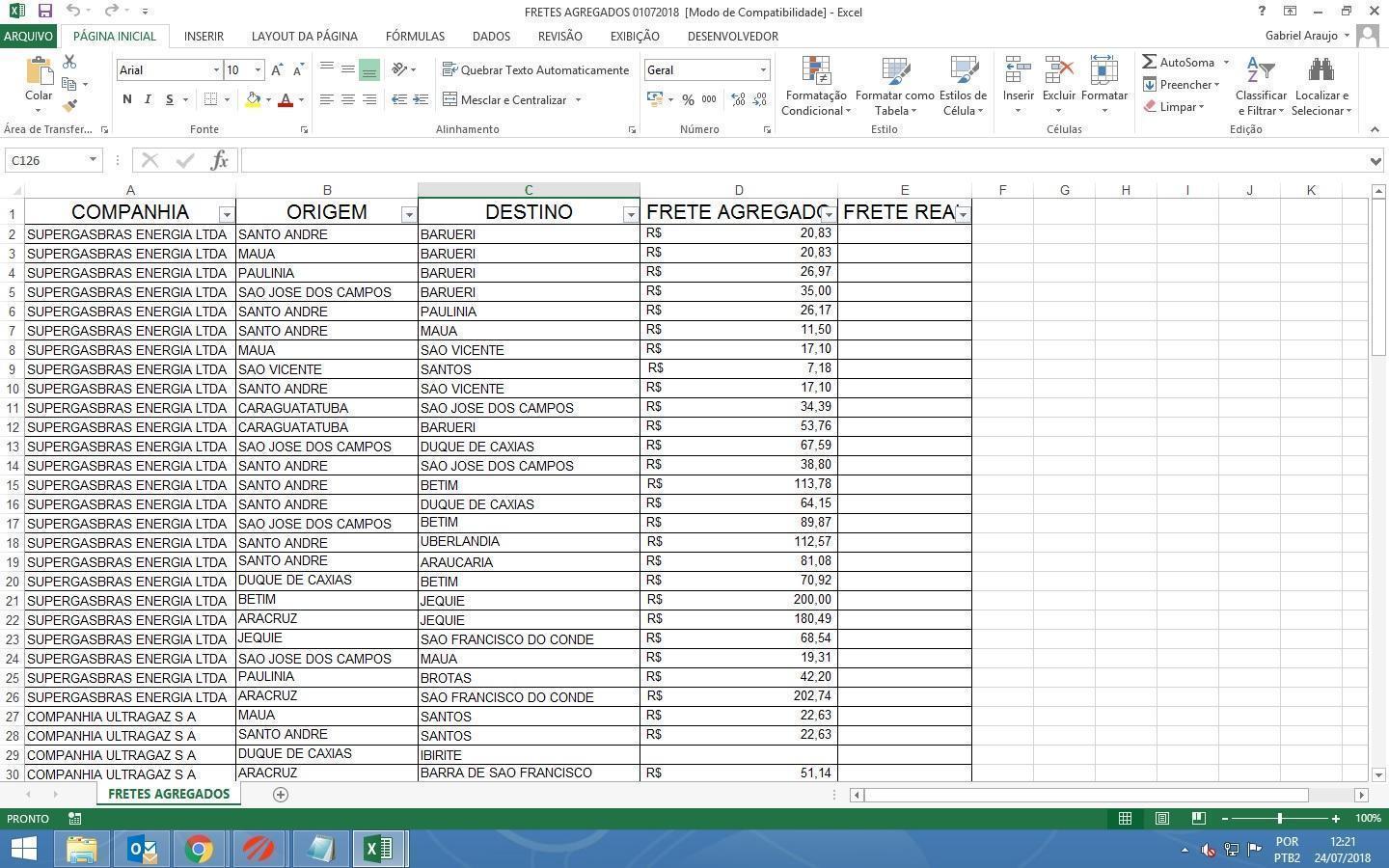
Task: Click Classificar e Filtrar button
Action: pos(1261,86)
